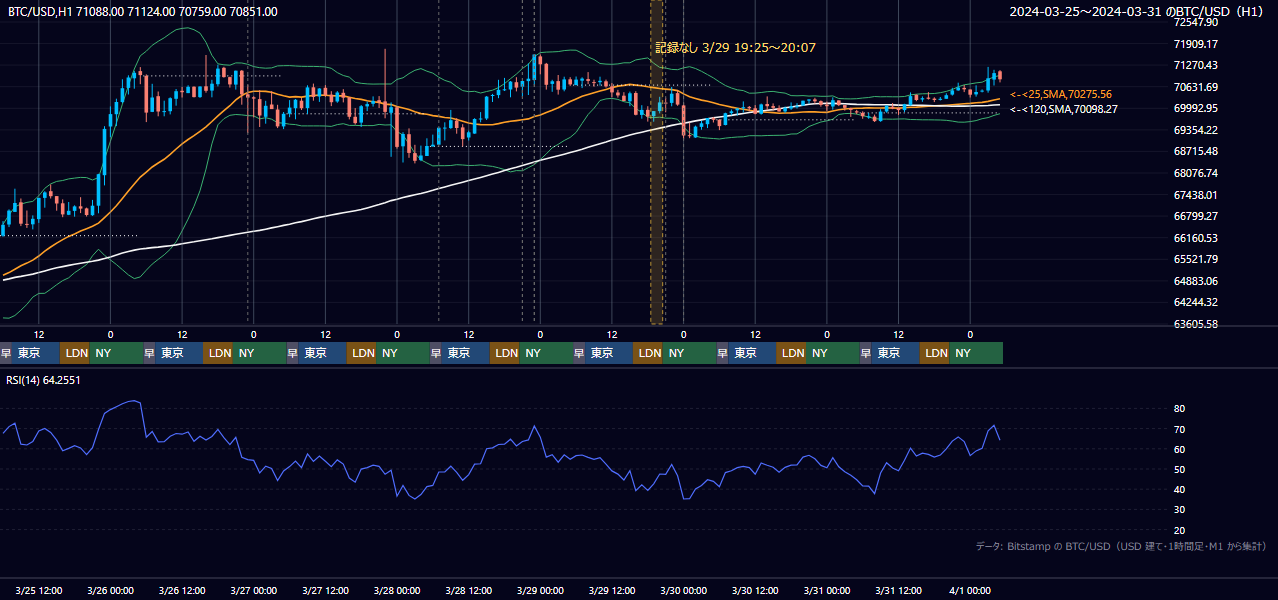Click price axis label 68715.48

tap(1196, 151)
